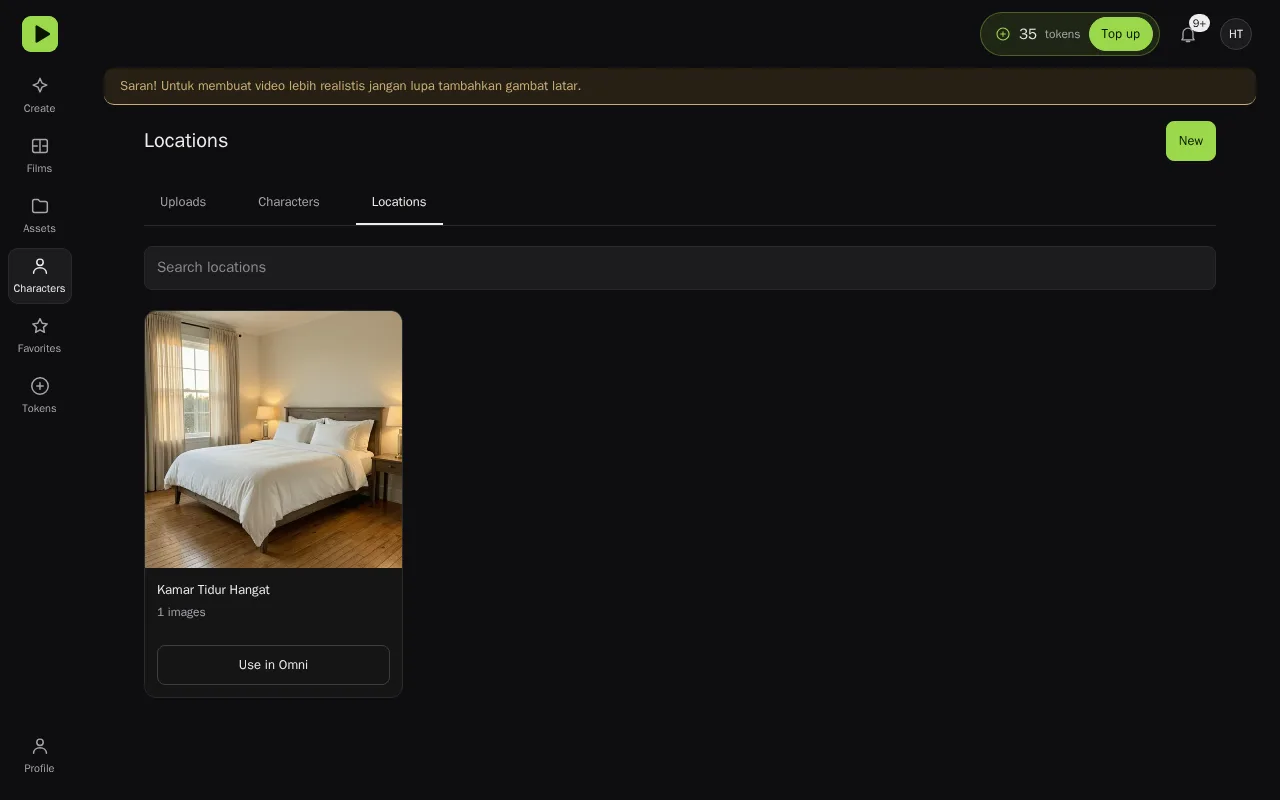Click the Kamar Tidur Hangat title

(x=213, y=590)
